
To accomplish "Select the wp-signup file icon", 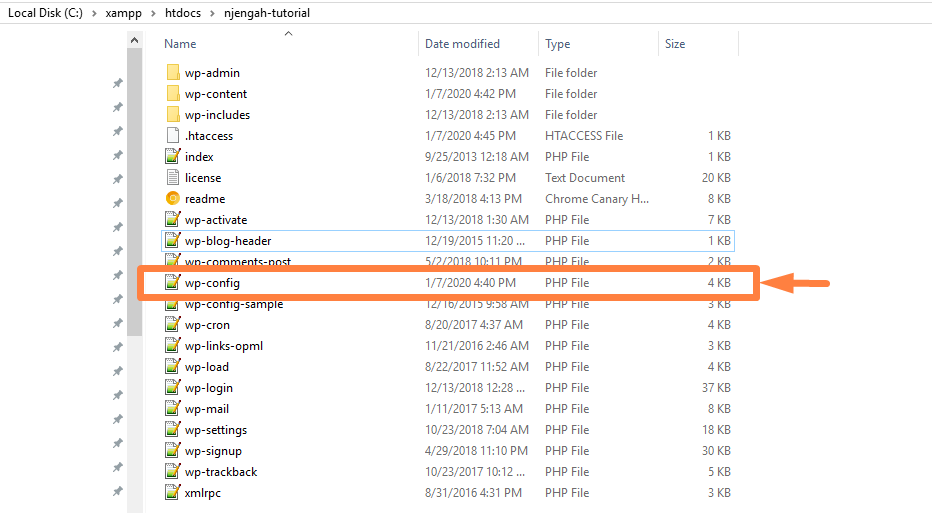I will tap(173, 451).
